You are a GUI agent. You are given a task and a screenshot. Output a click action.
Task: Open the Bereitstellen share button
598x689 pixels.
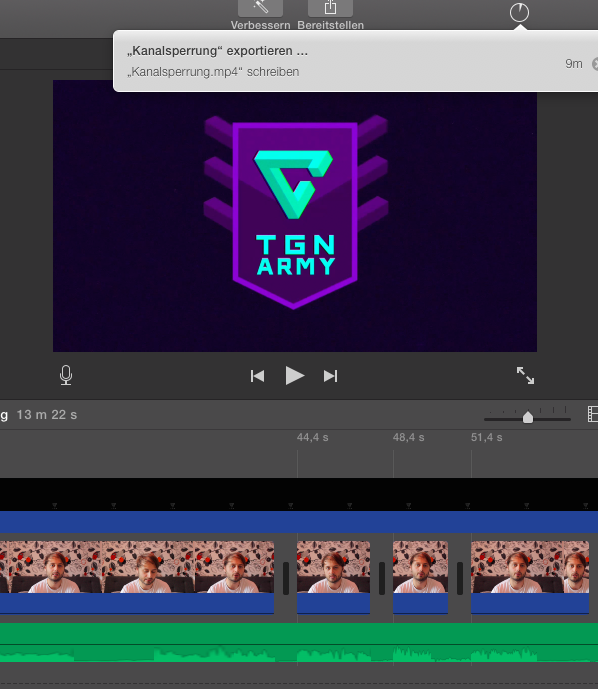(330, 8)
